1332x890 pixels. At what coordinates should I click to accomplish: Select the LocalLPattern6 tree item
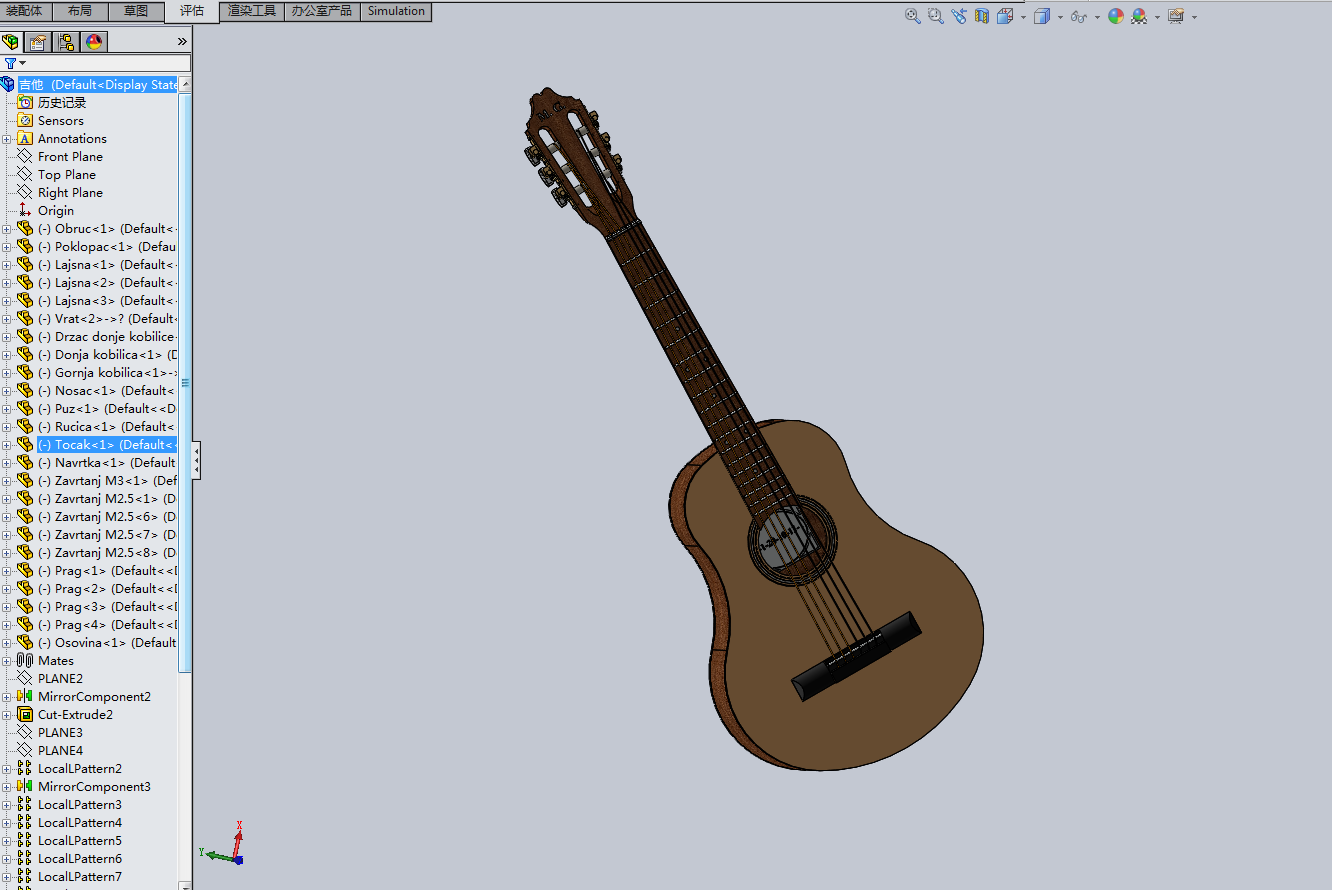pos(80,859)
